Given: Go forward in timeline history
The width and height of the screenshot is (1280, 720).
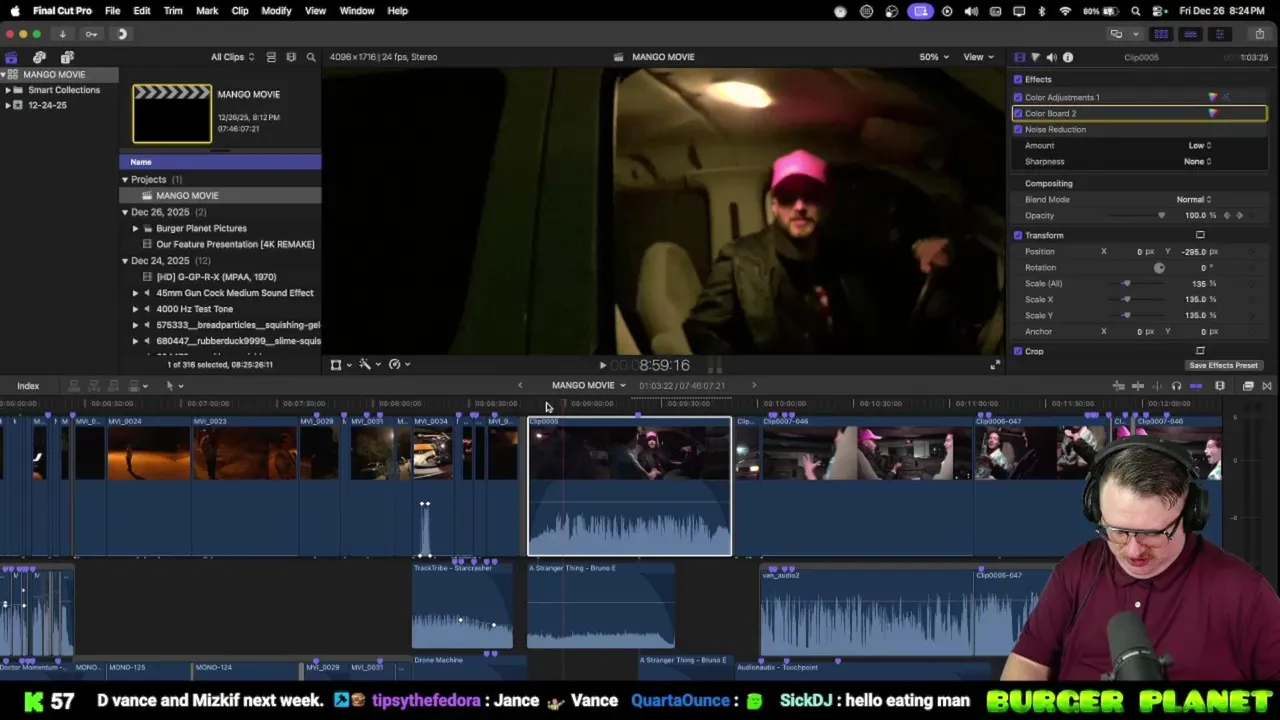Looking at the screenshot, I should 754,385.
